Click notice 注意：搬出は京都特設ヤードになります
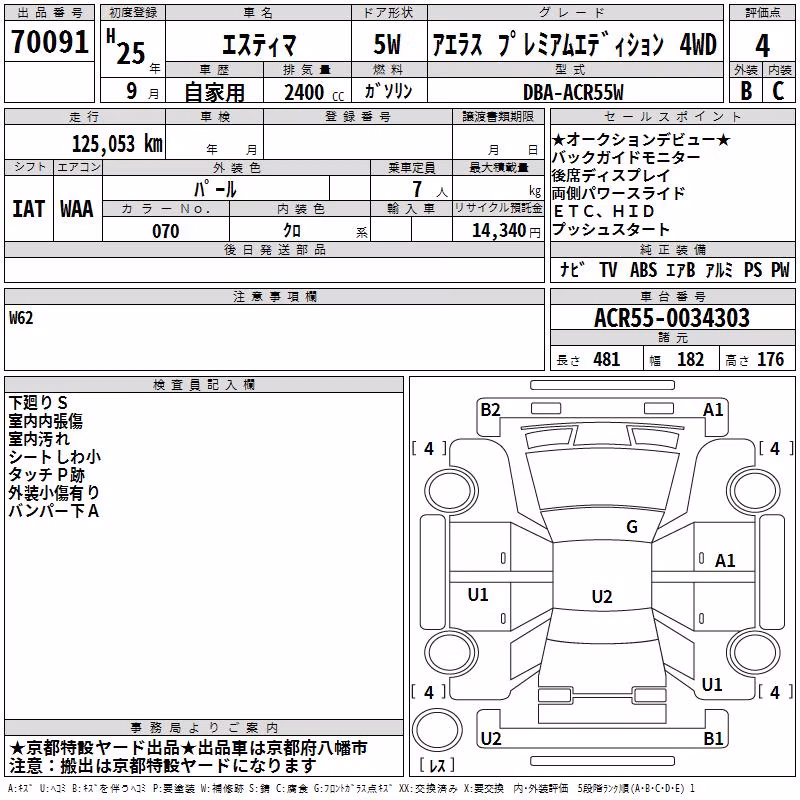This screenshot has width=800, height=800. click(163, 766)
